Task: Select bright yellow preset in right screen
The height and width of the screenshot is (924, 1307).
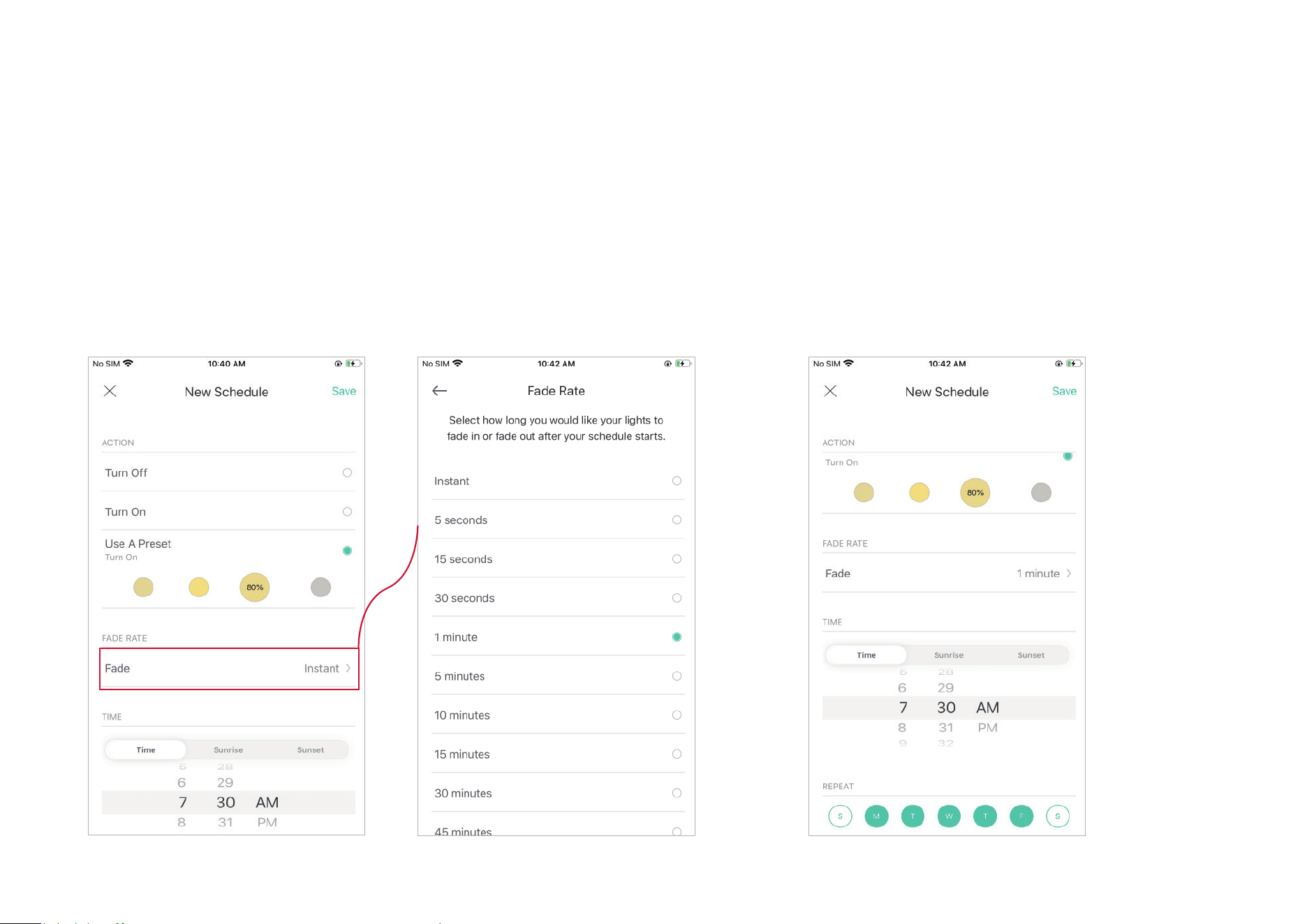Action: pyautogui.click(x=920, y=493)
